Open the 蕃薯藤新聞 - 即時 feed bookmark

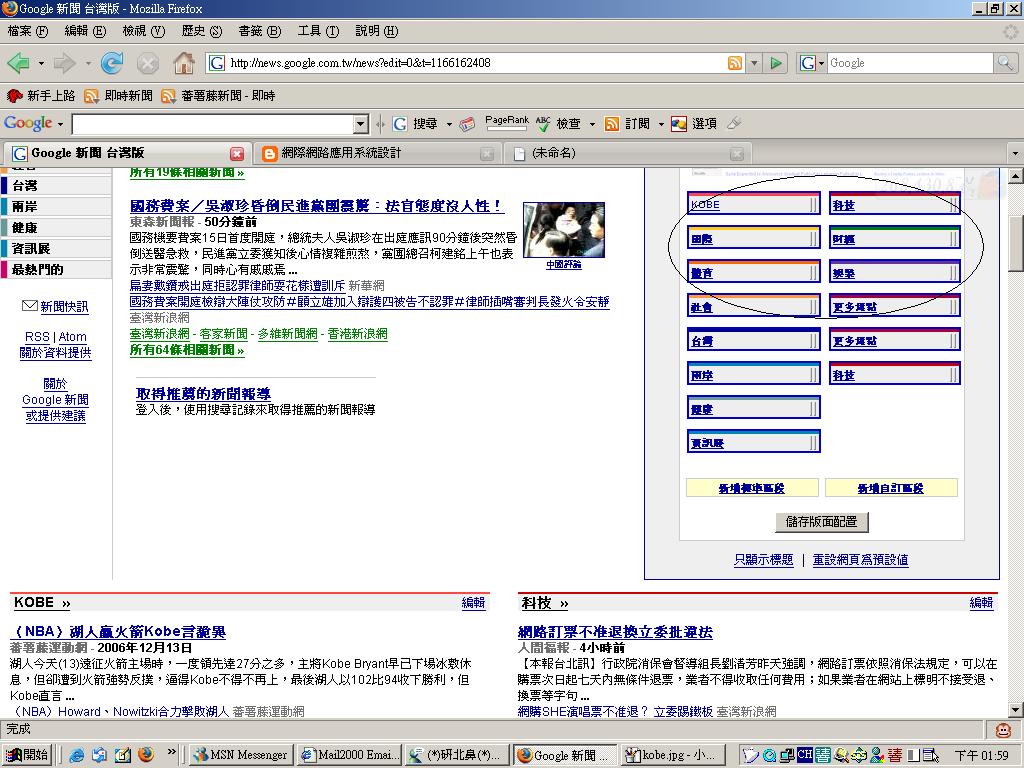click(x=218, y=96)
